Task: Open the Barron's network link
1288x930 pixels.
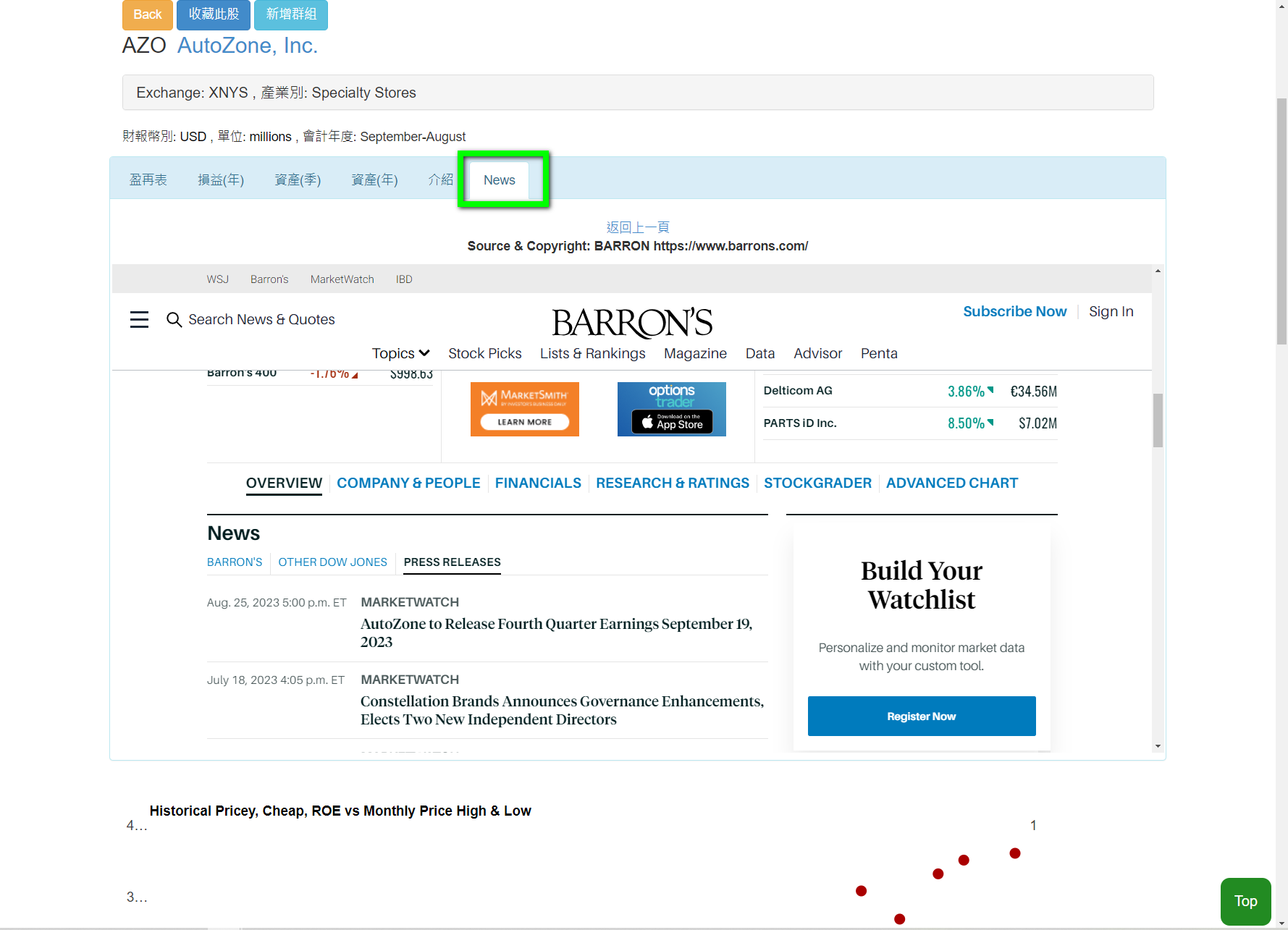Action: tap(269, 279)
